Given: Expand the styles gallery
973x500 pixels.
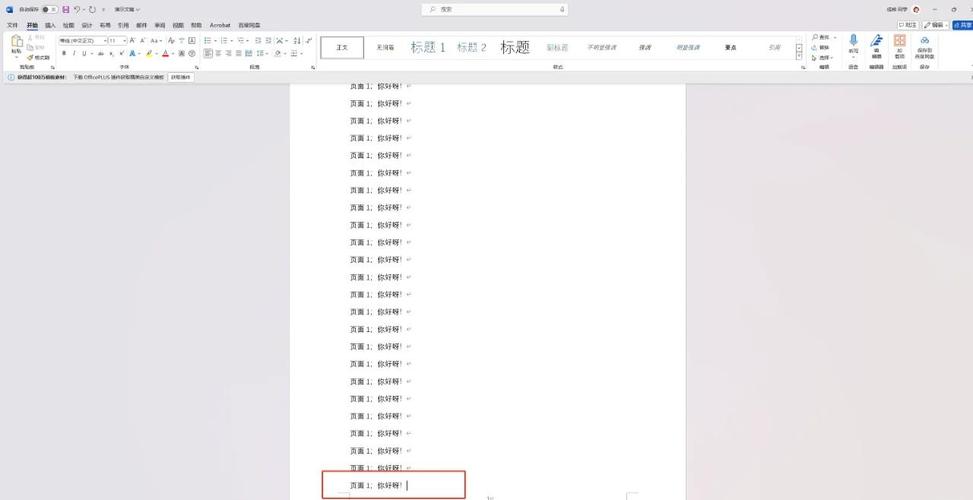Looking at the screenshot, I should (x=799, y=56).
